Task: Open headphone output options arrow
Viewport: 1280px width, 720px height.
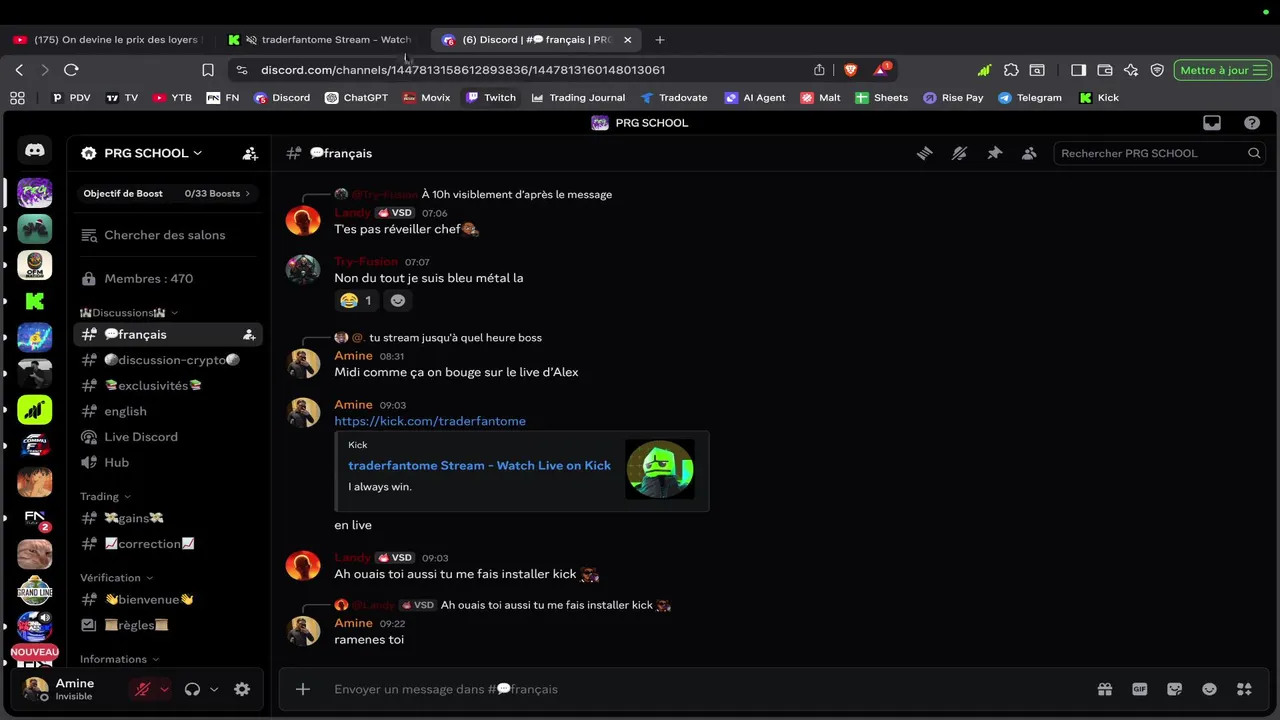Action: click(x=214, y=689)
